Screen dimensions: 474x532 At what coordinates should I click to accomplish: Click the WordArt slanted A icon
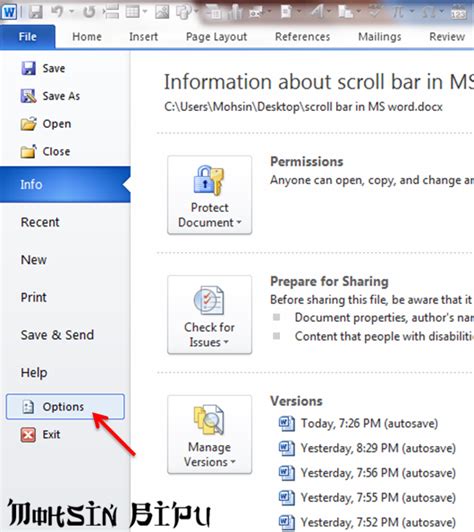[x=318, y=12]
